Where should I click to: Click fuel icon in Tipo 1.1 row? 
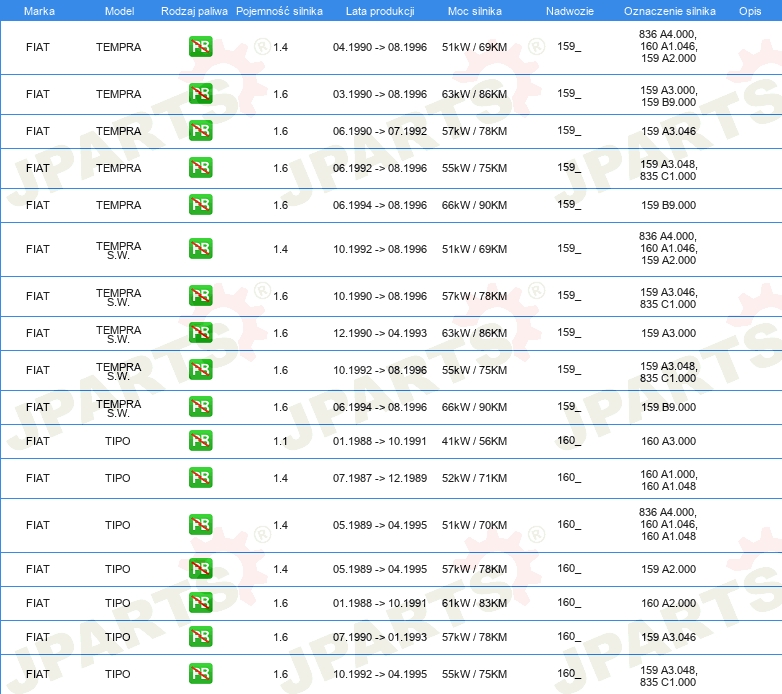pyautogui.click(x=200, y=440)
